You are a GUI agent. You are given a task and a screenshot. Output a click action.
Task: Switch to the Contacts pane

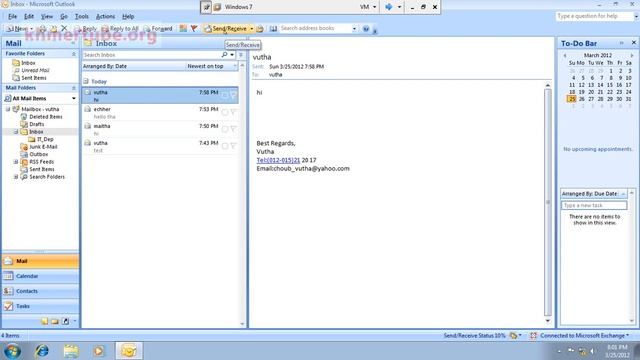click(40, 291)
